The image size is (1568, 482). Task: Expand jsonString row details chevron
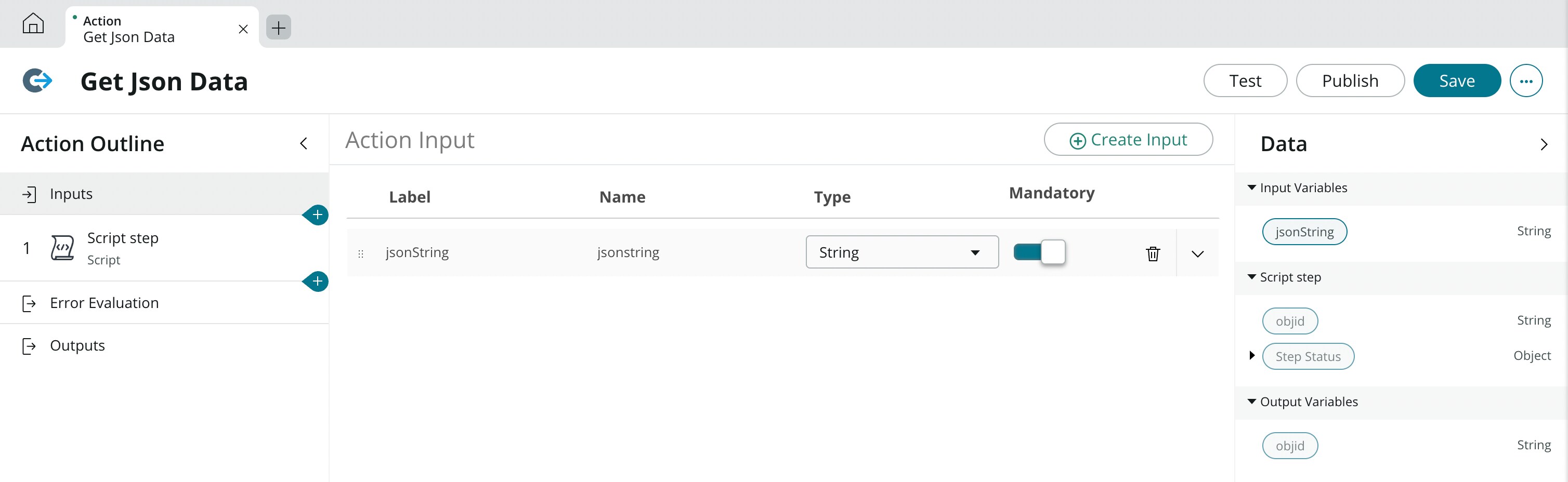pos(1197,254)
